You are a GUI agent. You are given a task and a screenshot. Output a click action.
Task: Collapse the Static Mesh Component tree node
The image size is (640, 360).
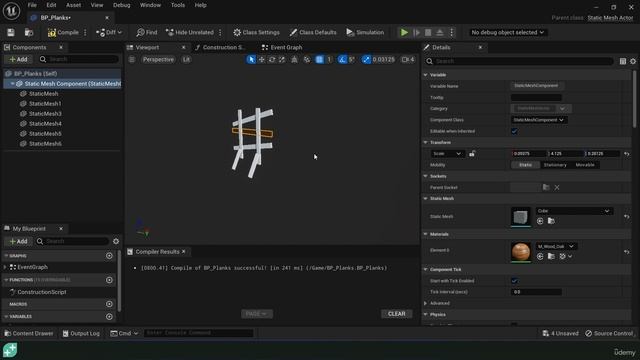[x=13, y=84]
